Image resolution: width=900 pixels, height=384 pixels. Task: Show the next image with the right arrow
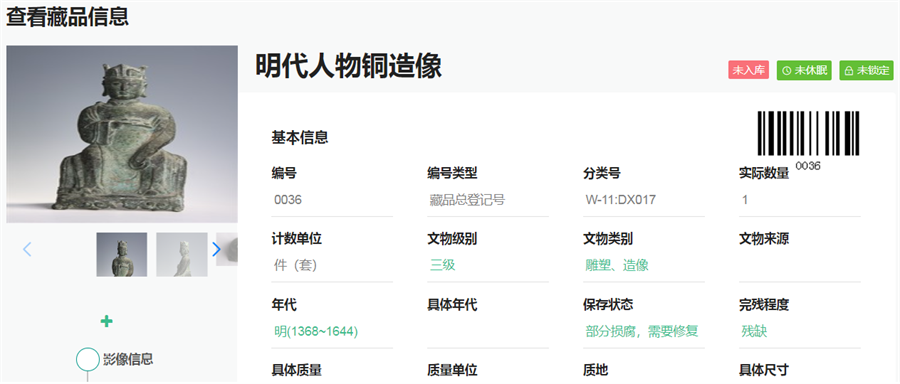coord(216,249)
